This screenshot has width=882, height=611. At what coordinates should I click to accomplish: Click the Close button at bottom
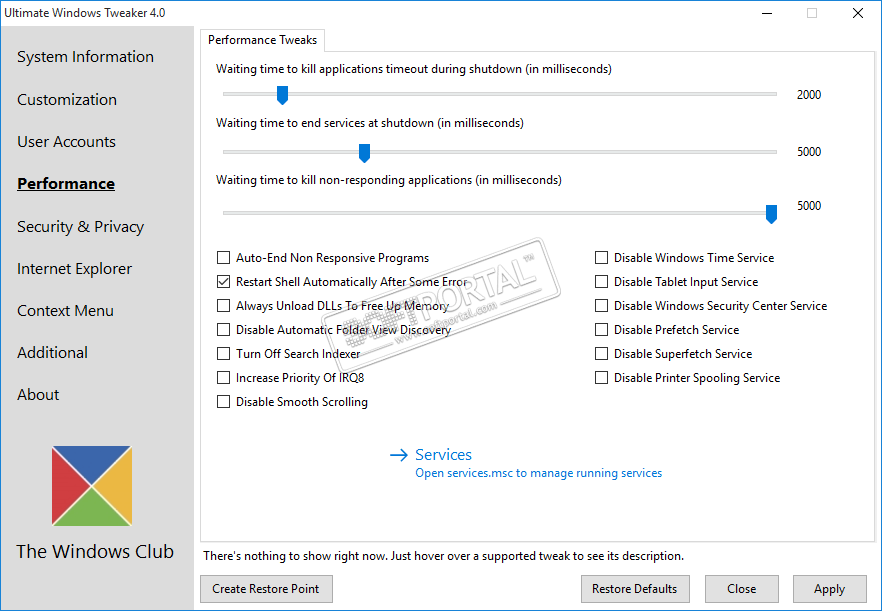[741, 589]
